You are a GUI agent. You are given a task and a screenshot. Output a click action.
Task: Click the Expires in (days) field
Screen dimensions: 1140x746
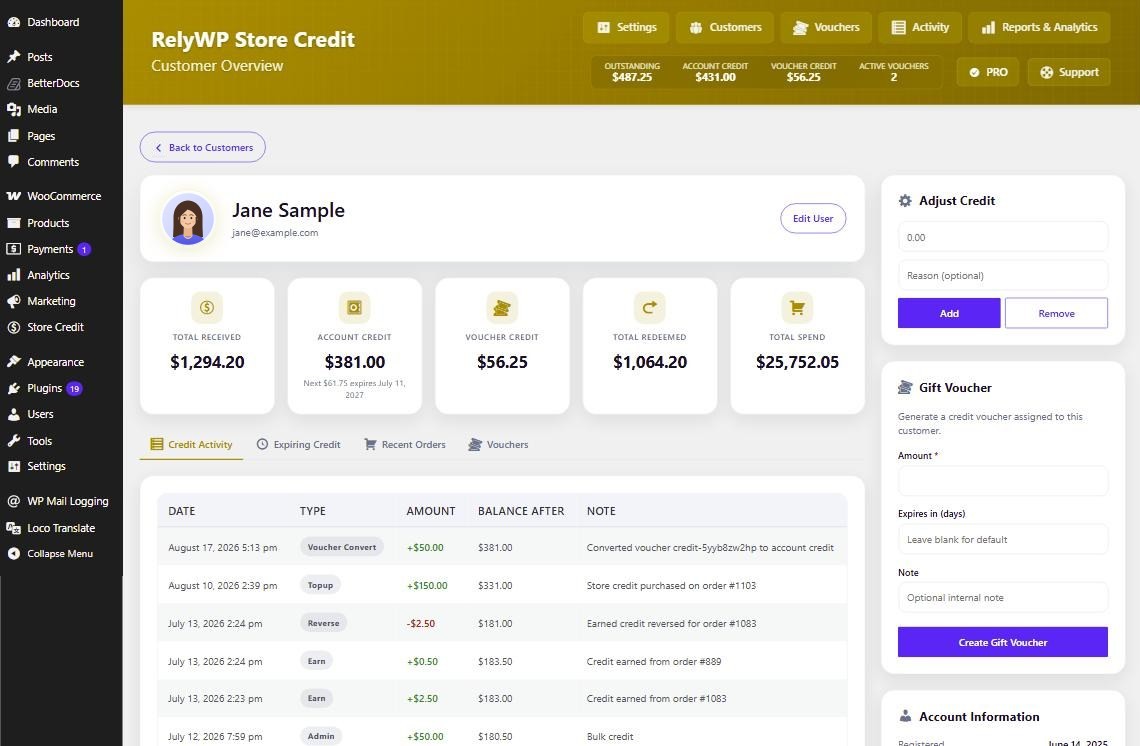1003,540
